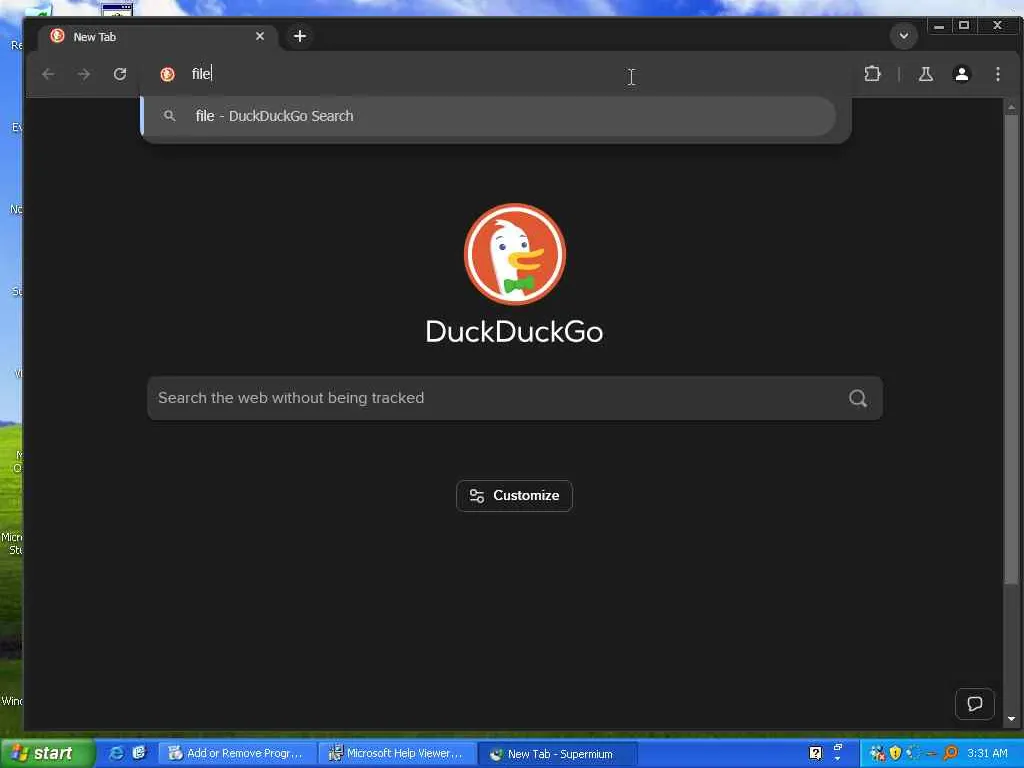This screenshot has width=1024, height=768.
Task: Click the security shield tray icon
Action: [895, 753]
